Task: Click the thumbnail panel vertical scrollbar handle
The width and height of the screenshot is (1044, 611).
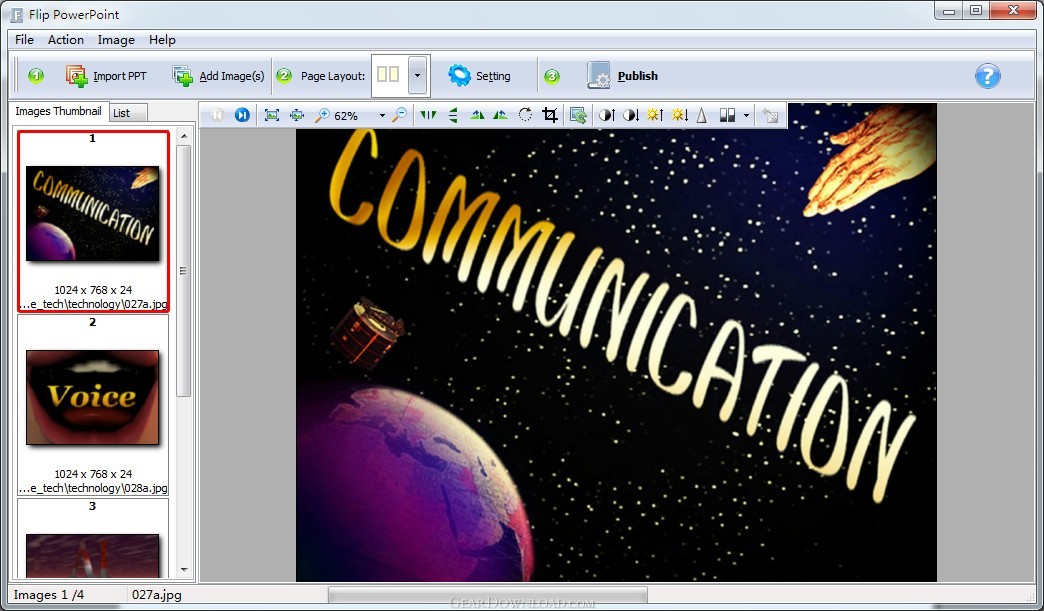Action: pyautogui.click(x=184, y=270)
